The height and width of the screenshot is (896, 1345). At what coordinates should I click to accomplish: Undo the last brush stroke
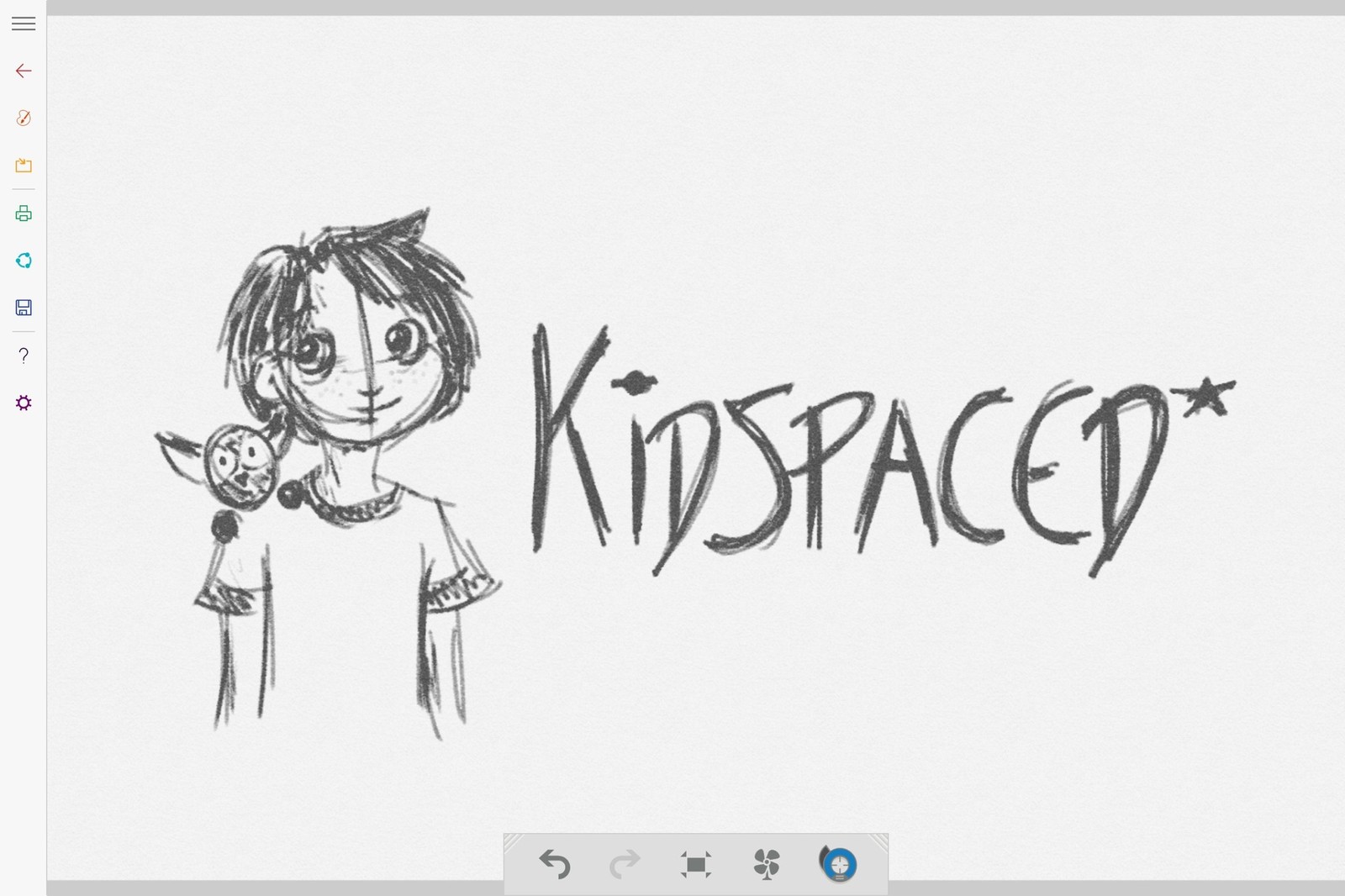pyautogui.click(x=554, y=863)
